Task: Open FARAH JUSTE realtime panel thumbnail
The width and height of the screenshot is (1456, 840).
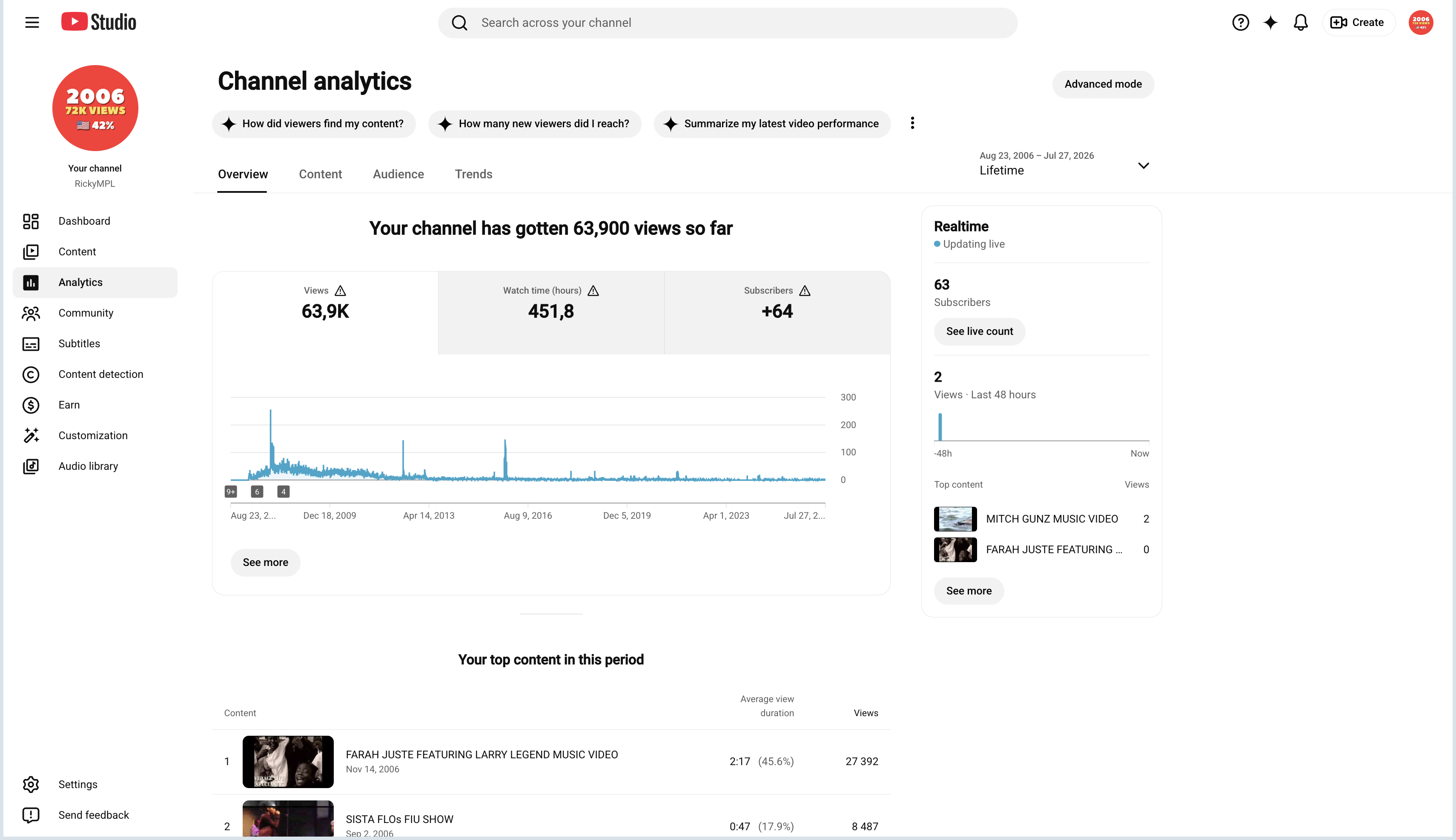Action: (x=955, y=549)
